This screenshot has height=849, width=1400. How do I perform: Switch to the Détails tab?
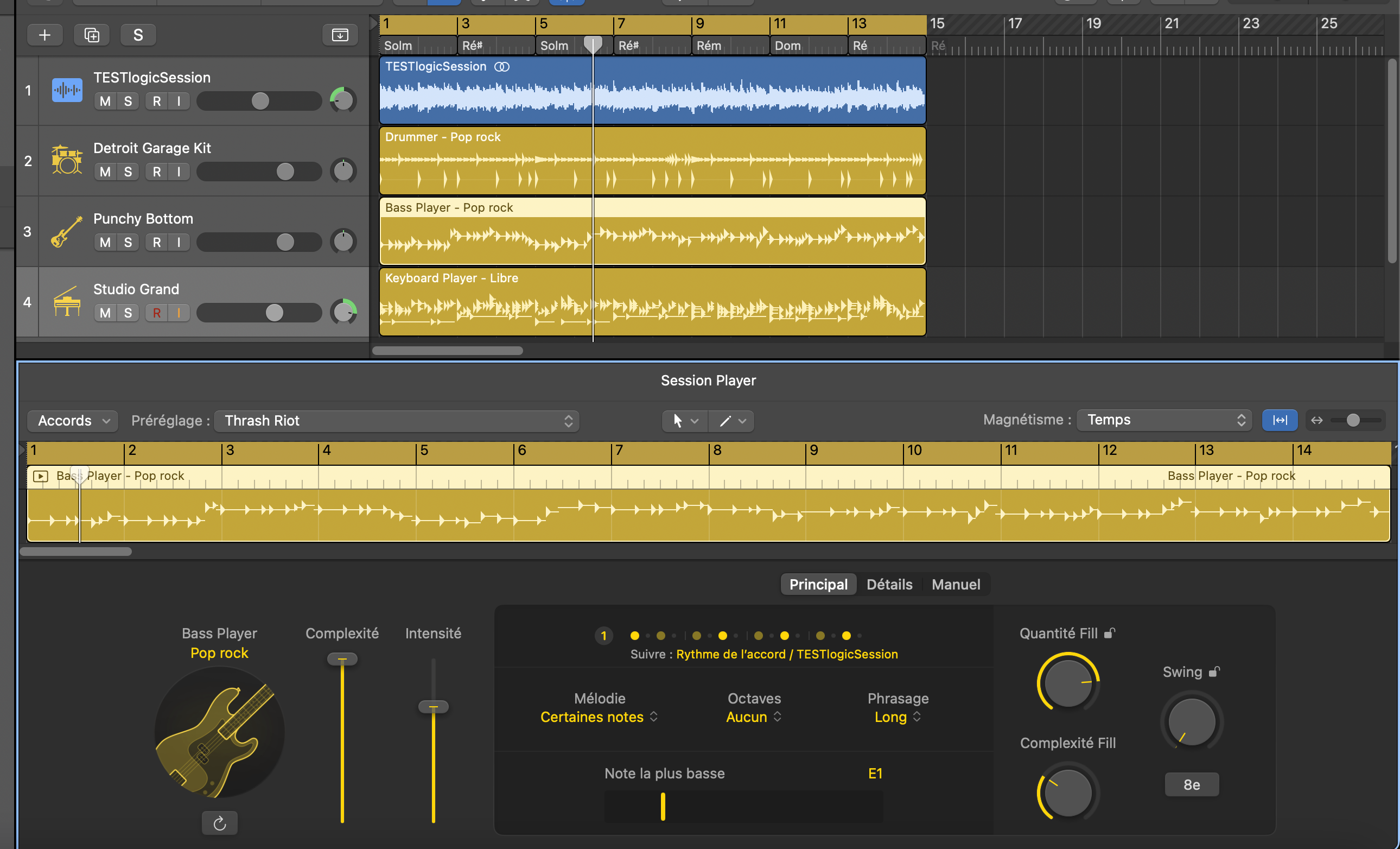889,584
